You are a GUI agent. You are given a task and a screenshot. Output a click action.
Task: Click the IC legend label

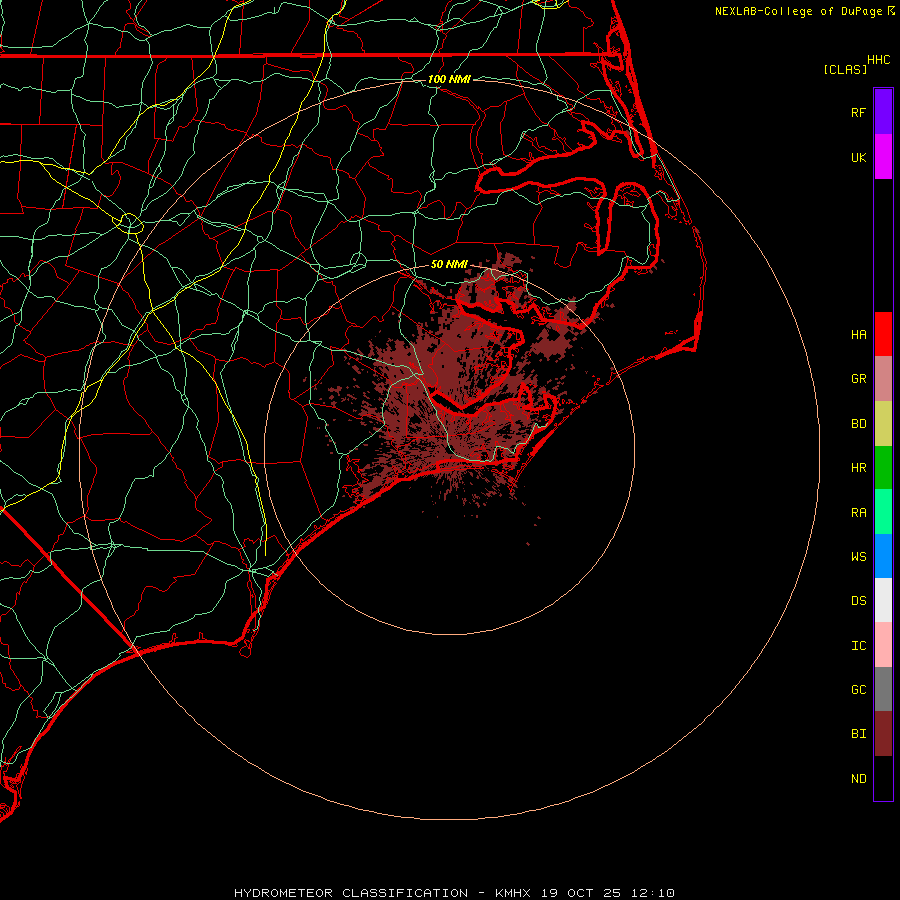tap(858, 646)
